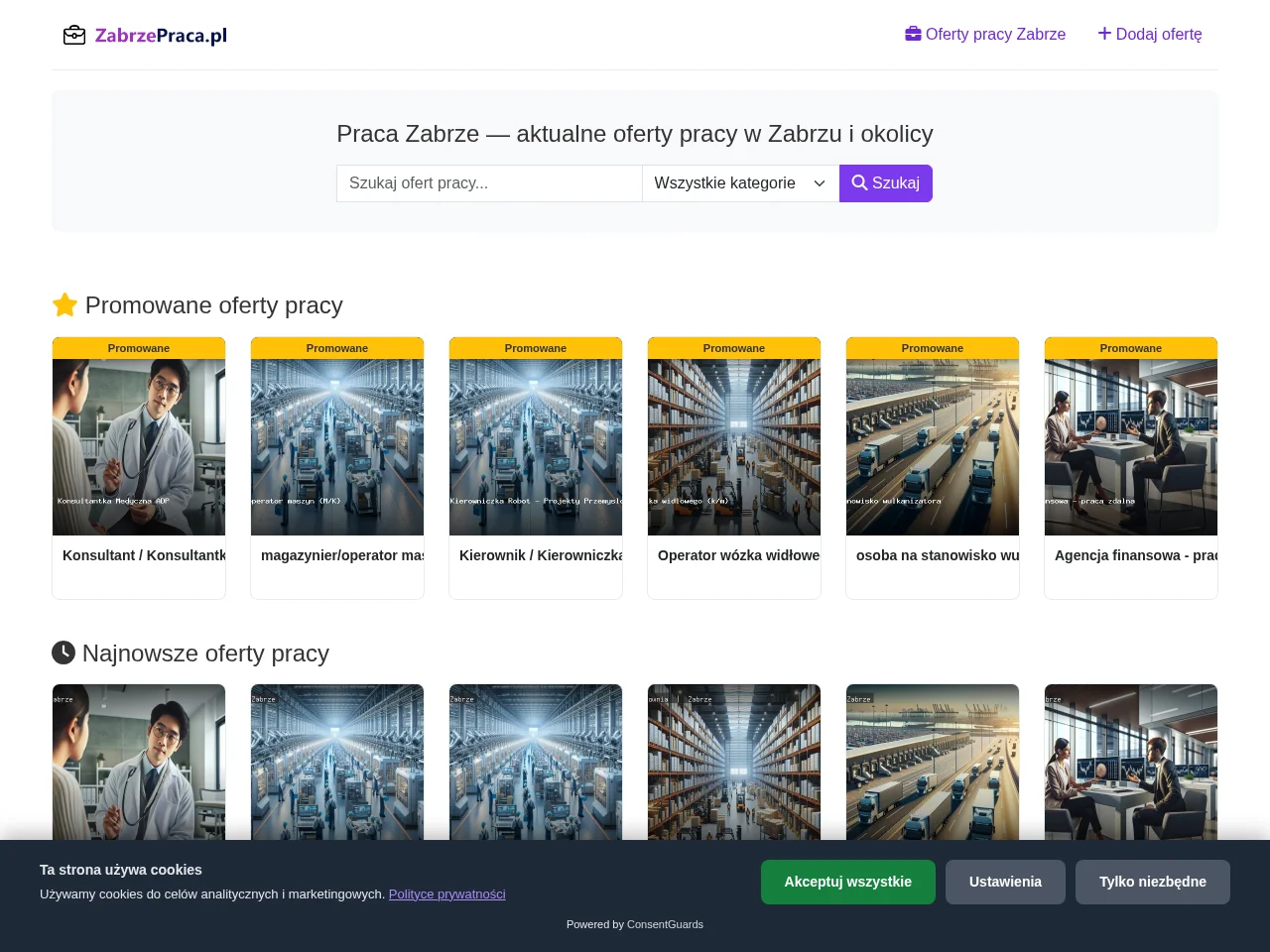Open osoba na stanowisko wulkanizatora offer image

pos(933,447)
